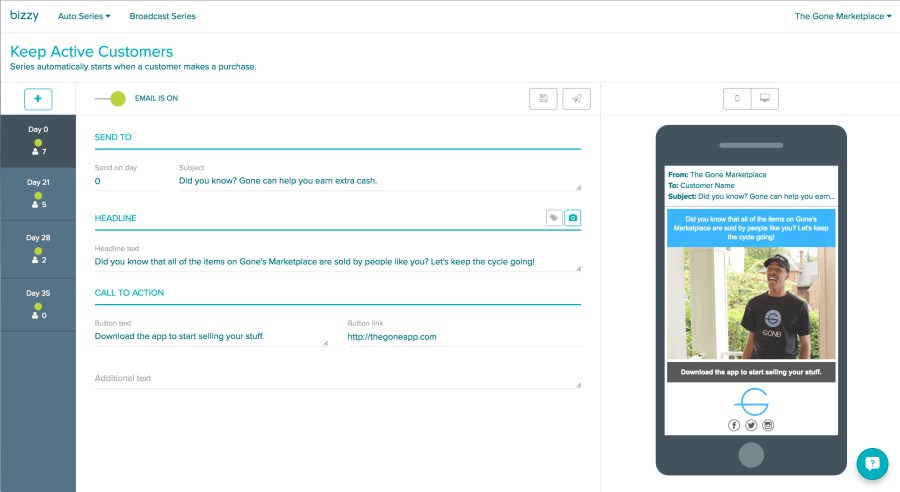Click the Day 28 recipients person icon
The width and height of the screenshot is (900, 492).
(35, 260)
